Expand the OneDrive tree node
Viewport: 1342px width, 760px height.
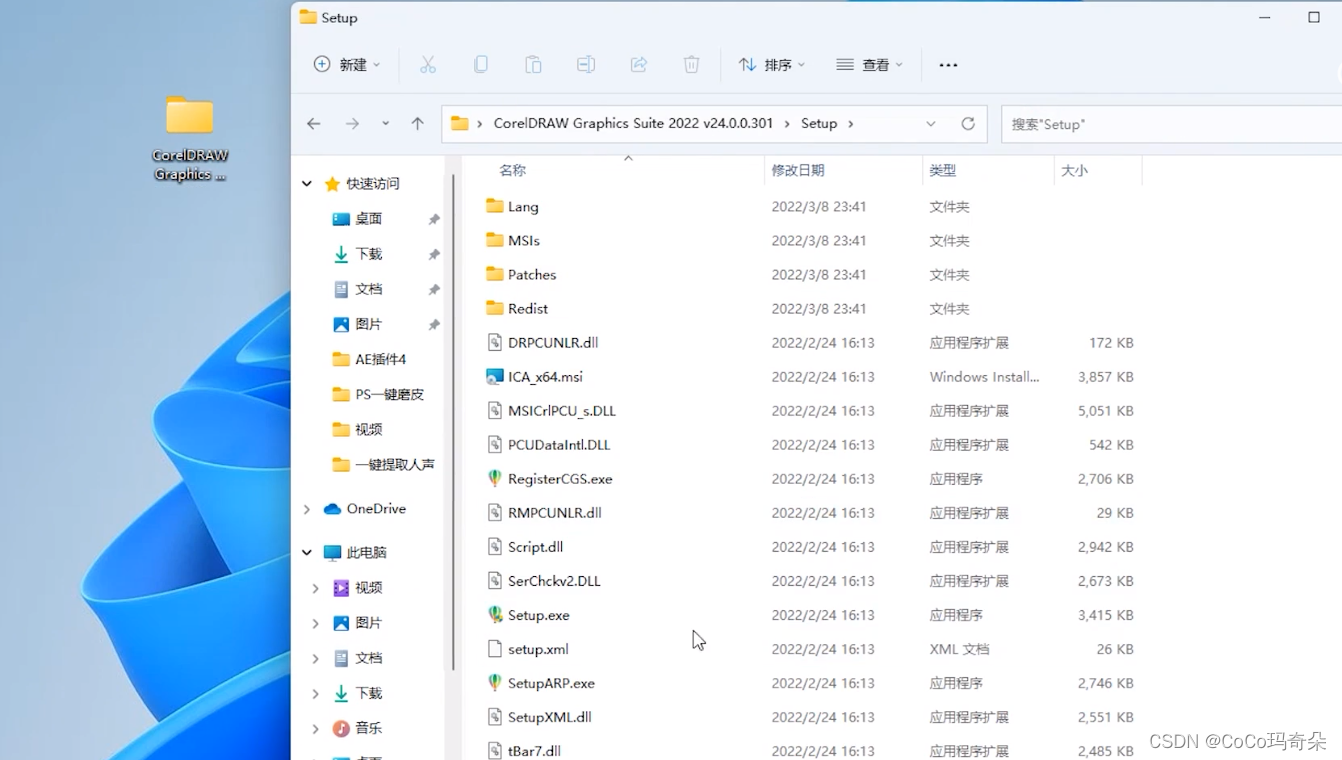click(307, 509)
